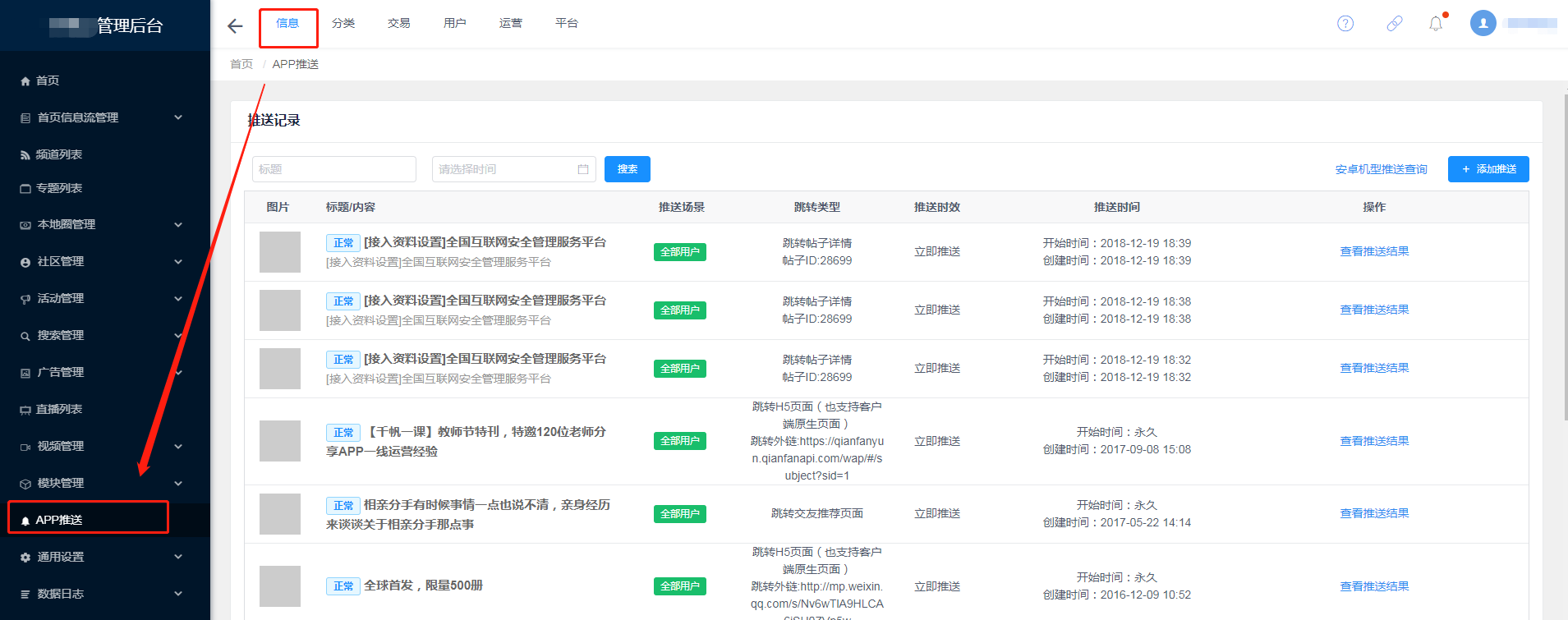The width and height of the screenshot is (1568, 620).
Task: View push result for 18:39 record
Action: click(x=1374, y=251)
